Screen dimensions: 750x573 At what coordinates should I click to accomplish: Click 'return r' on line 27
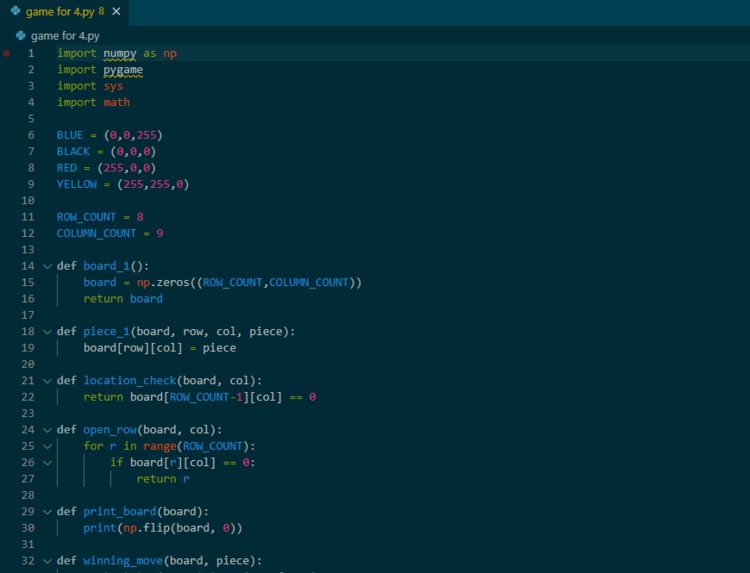coord(163,479)
